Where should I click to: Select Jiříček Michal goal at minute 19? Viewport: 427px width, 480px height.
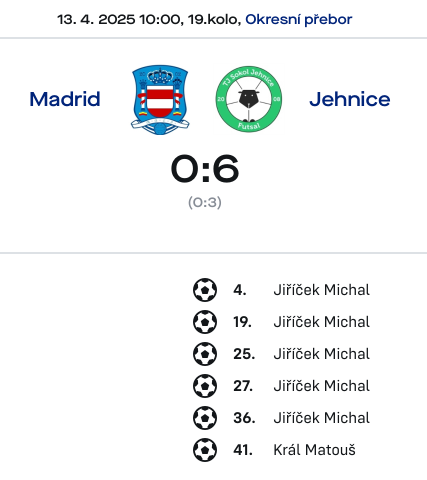(x=322, y=322)
